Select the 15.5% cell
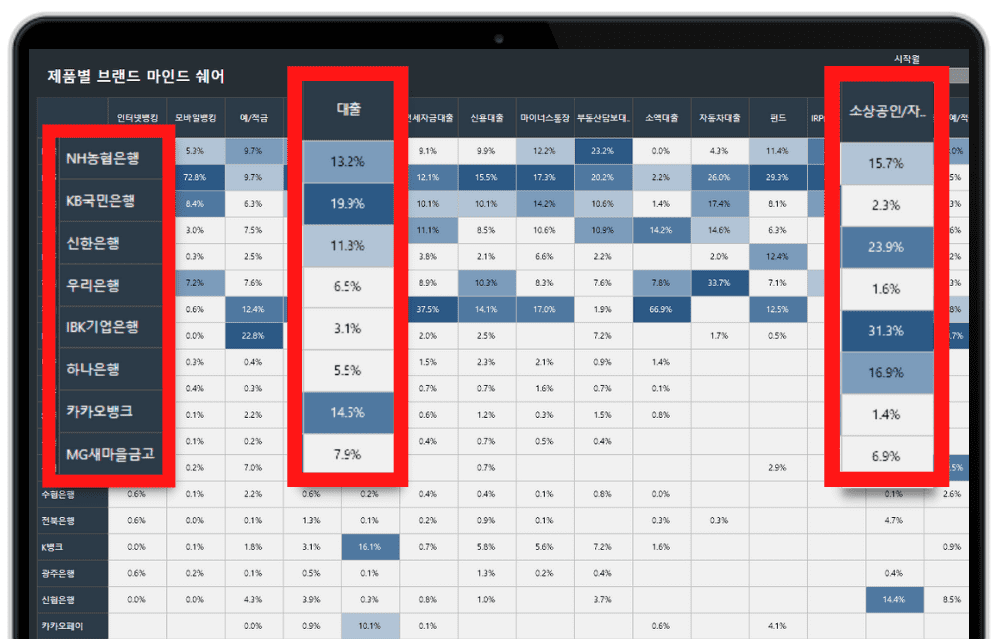The image size is (1000, 639). (487, 177)
